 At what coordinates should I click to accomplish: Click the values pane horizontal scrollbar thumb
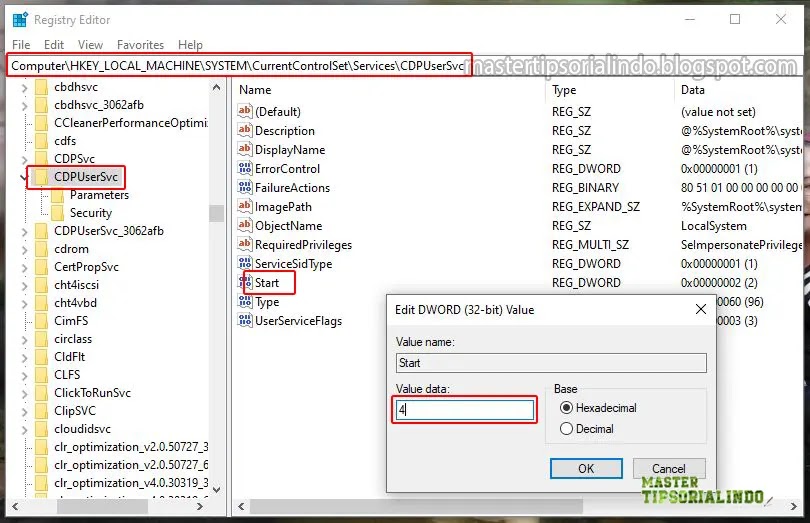point(416,506)
